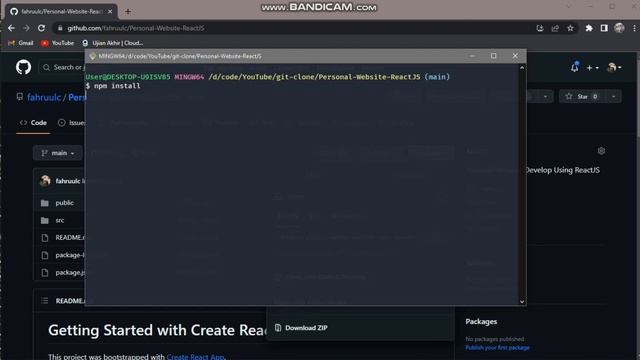Open the YouTube bookmark
640x360 pixels.
tap(58, 43)
